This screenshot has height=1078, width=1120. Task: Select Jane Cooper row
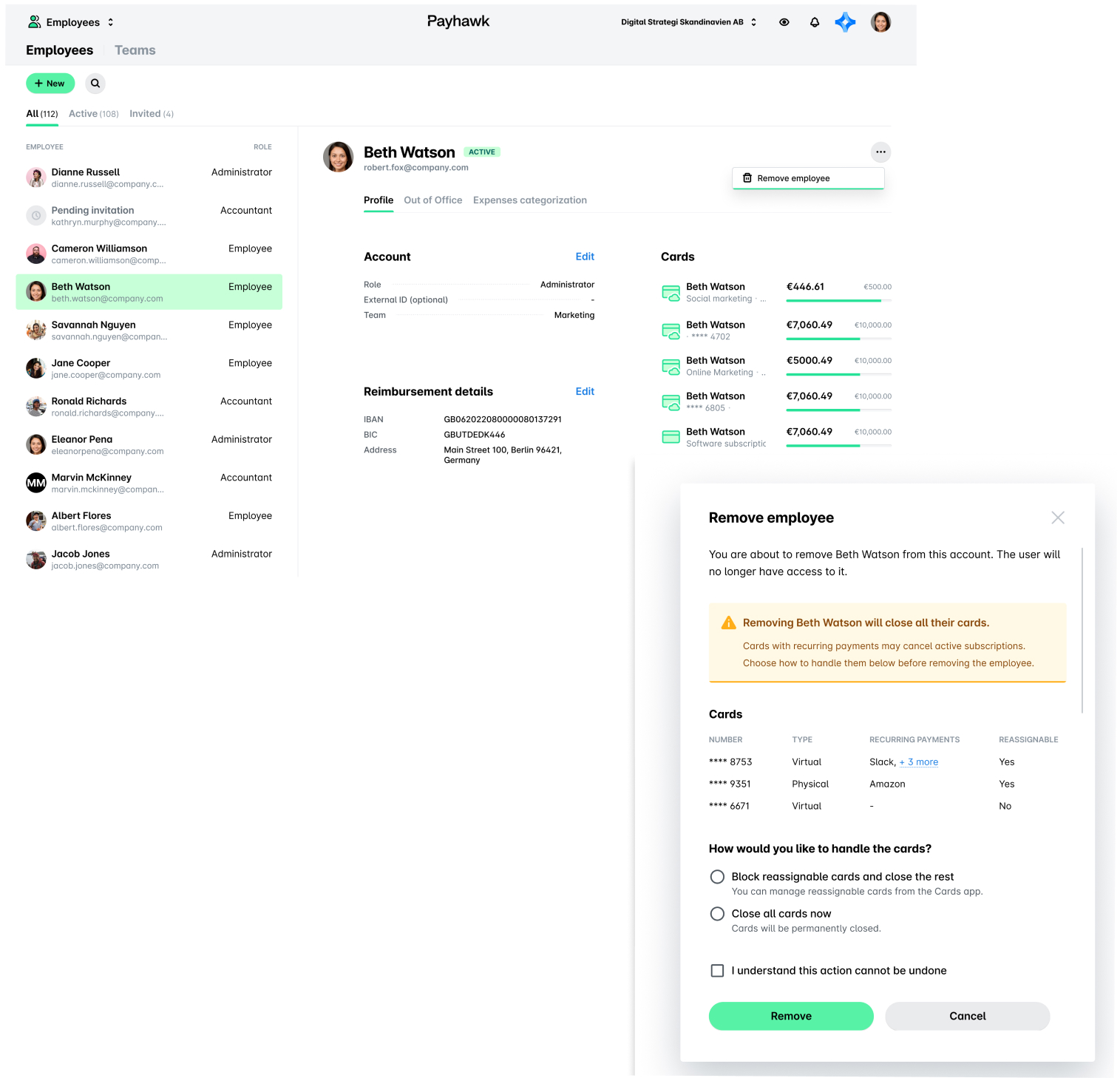149,368
